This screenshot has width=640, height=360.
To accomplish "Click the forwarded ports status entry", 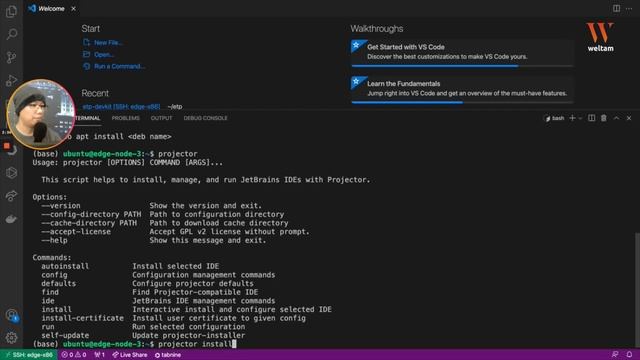I will 99,355.
